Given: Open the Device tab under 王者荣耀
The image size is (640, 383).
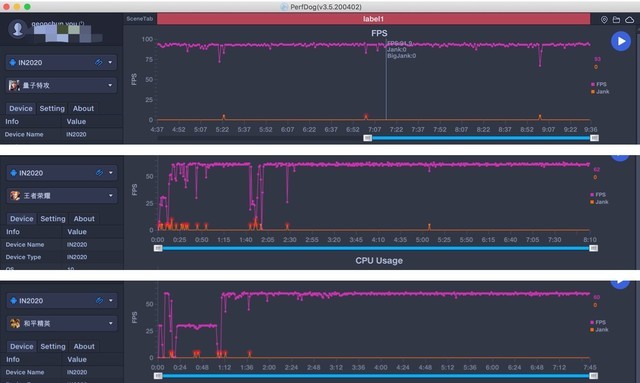Looking at the screenshot, I should 22,218.
